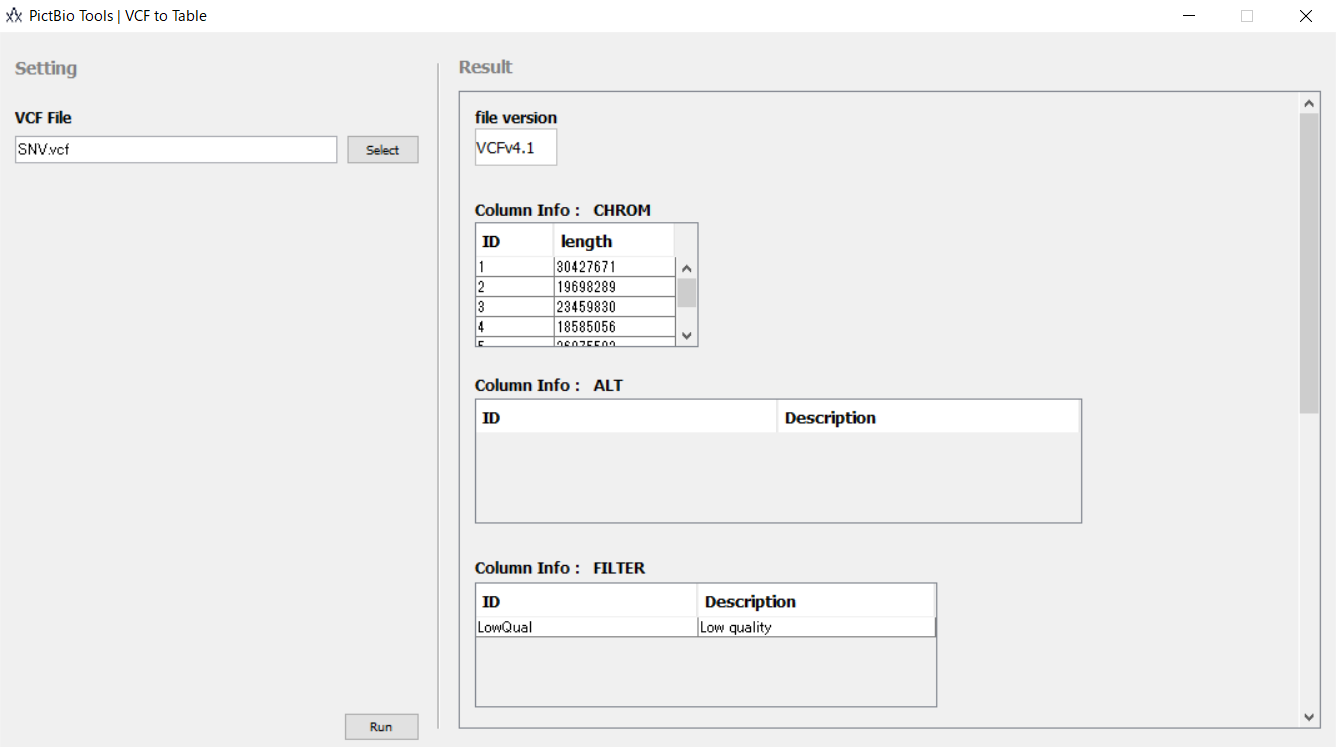Click the Result panel scroll down arrow
Screen dimensions: 1336x747
coord(1309,717)
